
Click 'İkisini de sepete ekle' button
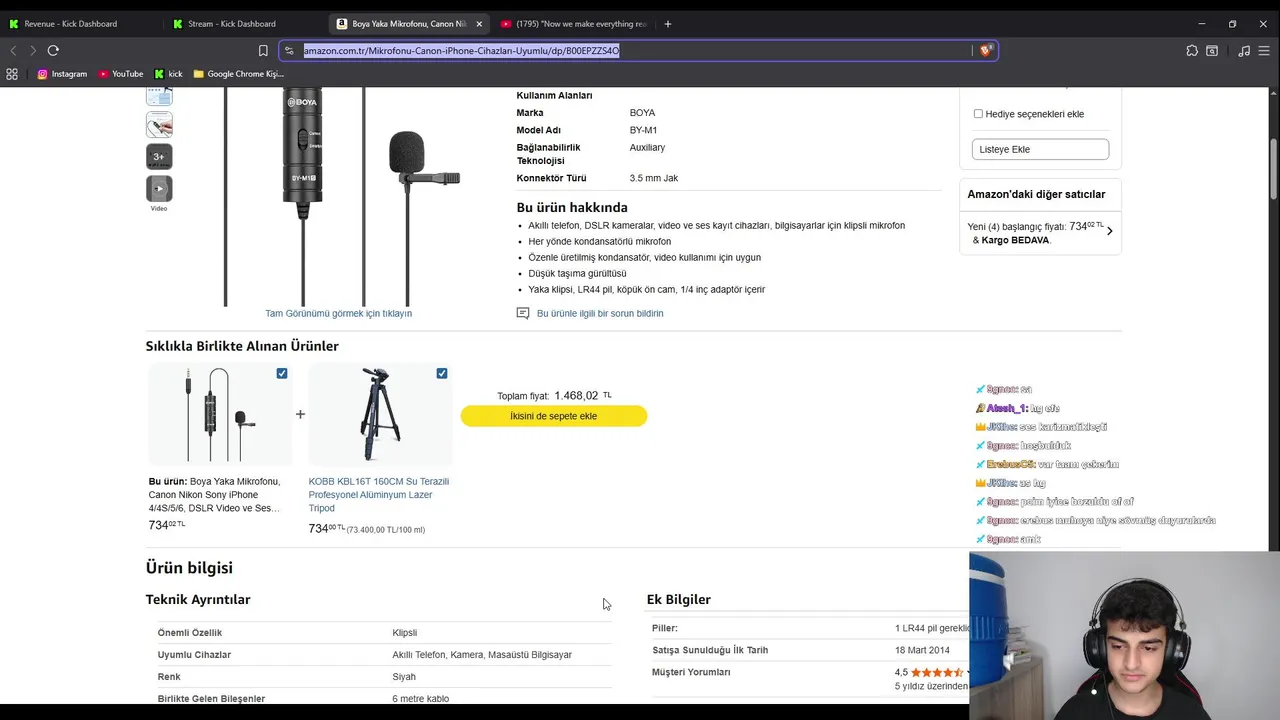554,416
